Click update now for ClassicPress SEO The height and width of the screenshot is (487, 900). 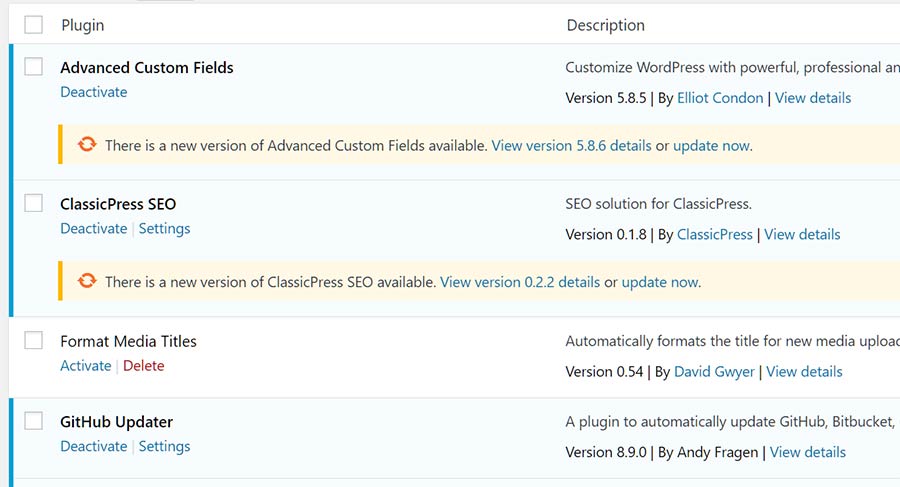(x=660, y=283)
